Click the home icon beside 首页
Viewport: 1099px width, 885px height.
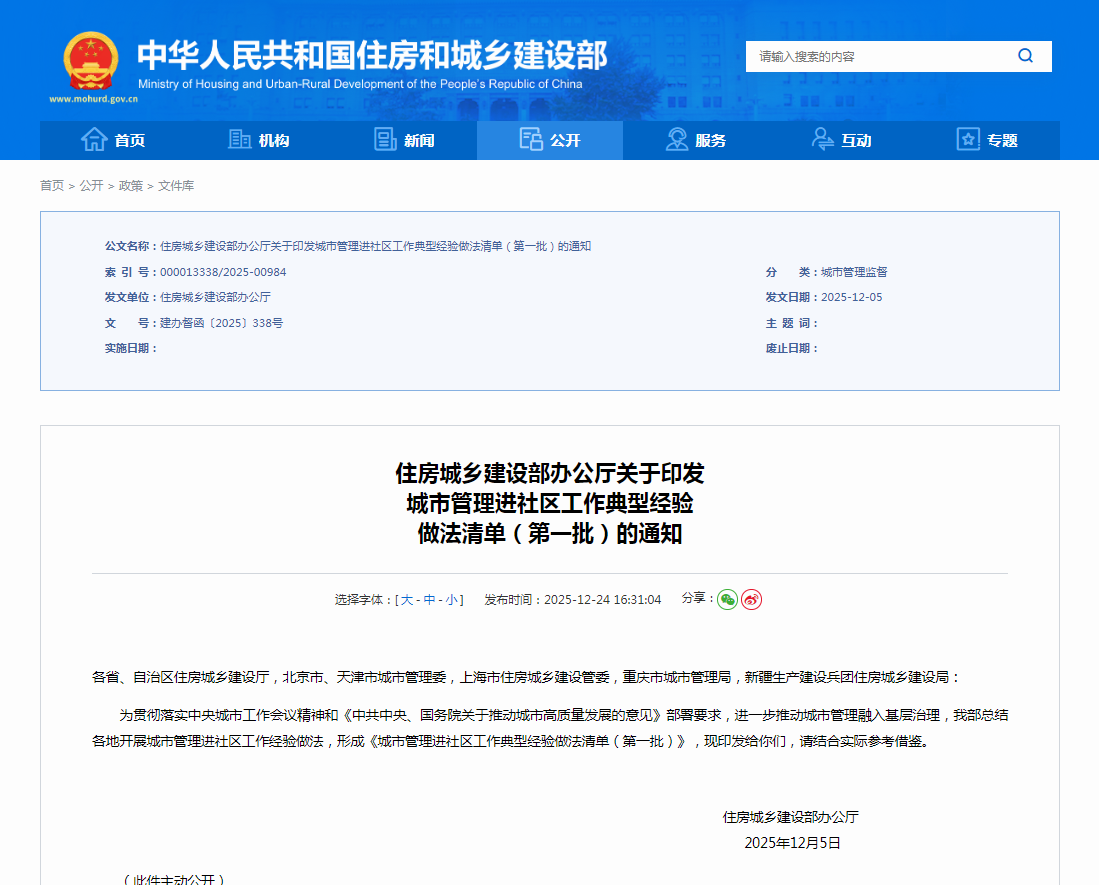tap(94, 140)
